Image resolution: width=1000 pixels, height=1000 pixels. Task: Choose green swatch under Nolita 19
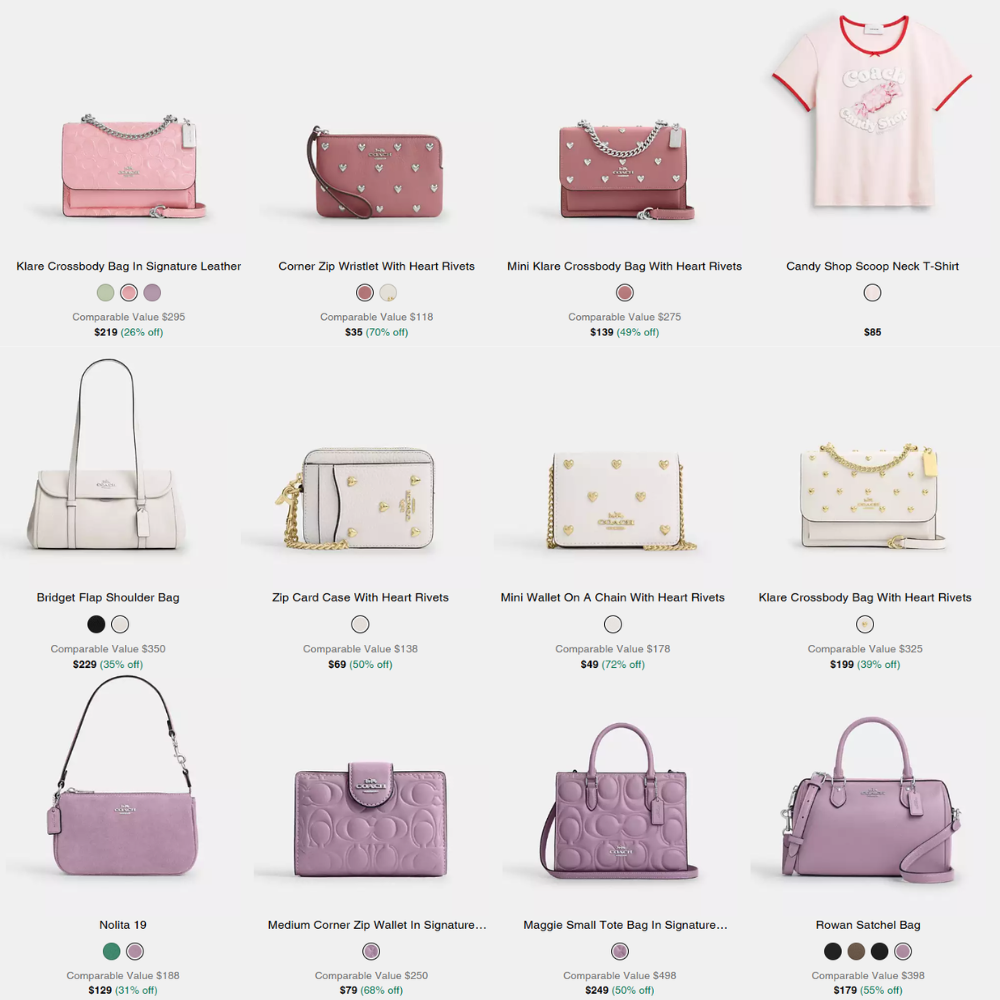pos(112,952)
